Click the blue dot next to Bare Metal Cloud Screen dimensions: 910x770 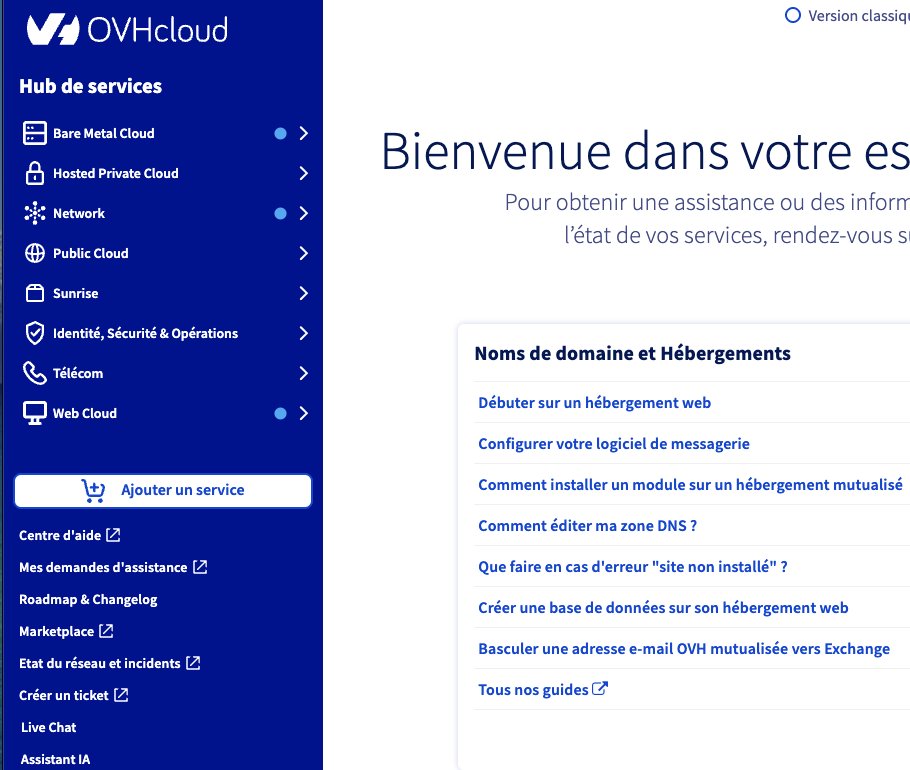coord(280,133)
